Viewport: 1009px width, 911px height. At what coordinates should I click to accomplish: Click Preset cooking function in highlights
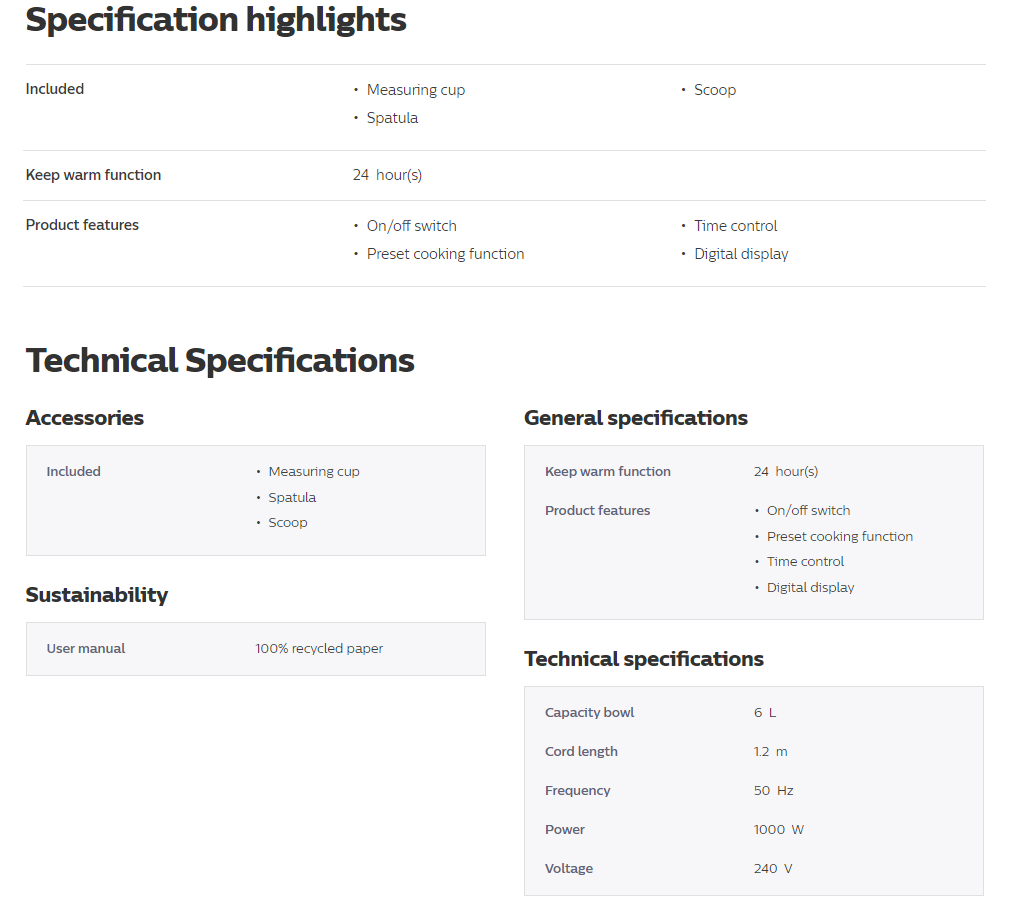(x=445, y=254)
